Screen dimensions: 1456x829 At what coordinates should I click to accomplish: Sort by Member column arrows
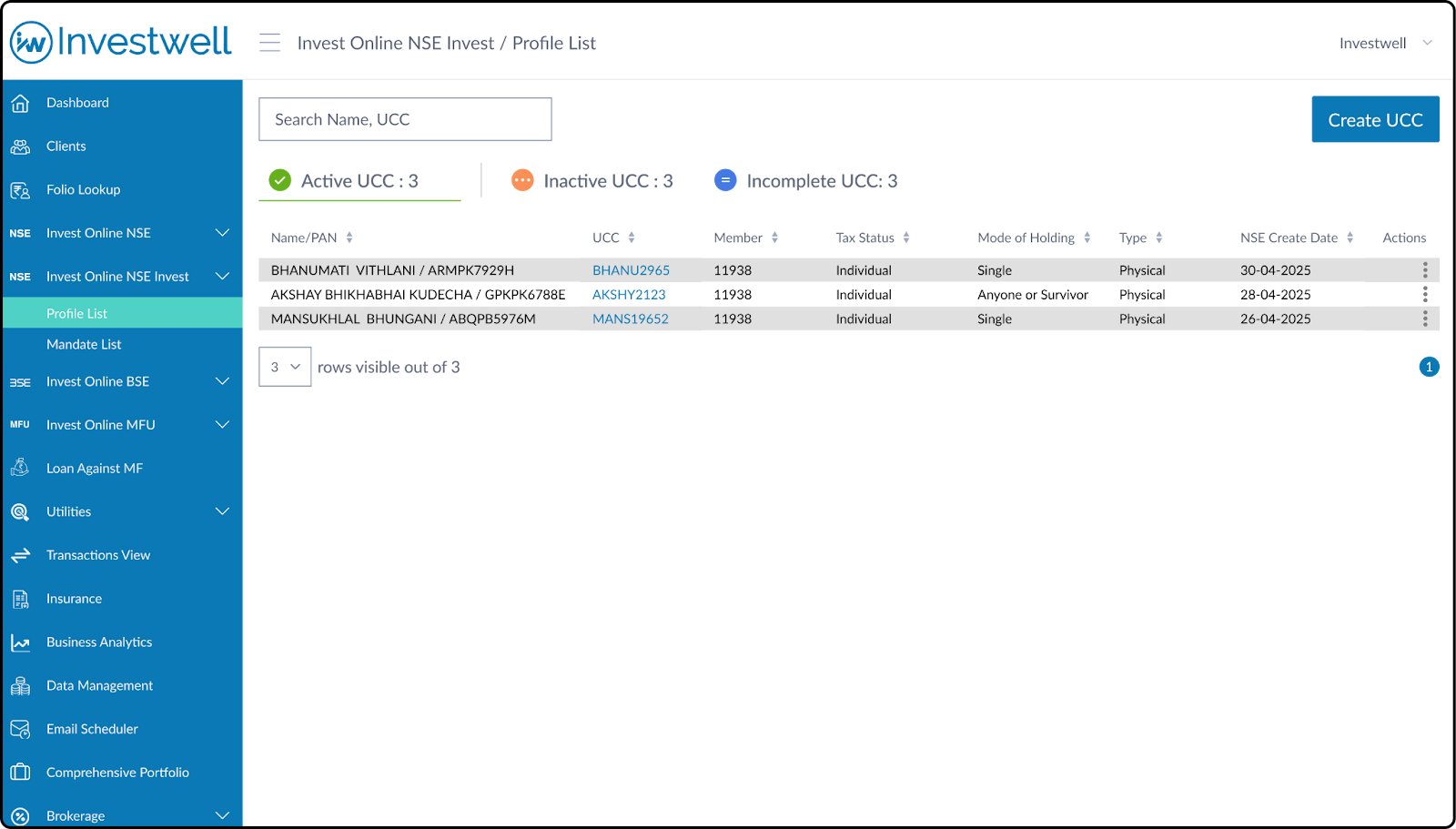(x=774, y=238)
